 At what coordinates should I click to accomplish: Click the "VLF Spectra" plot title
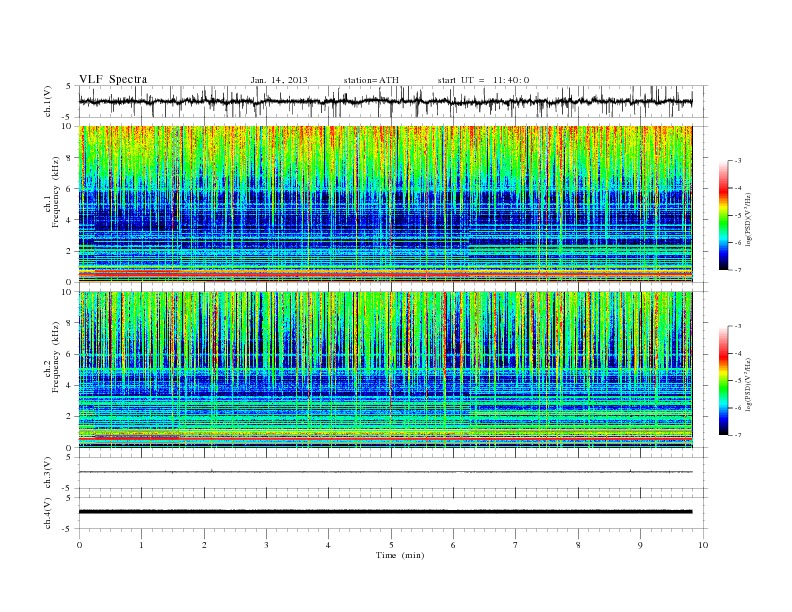coord(113,79)
